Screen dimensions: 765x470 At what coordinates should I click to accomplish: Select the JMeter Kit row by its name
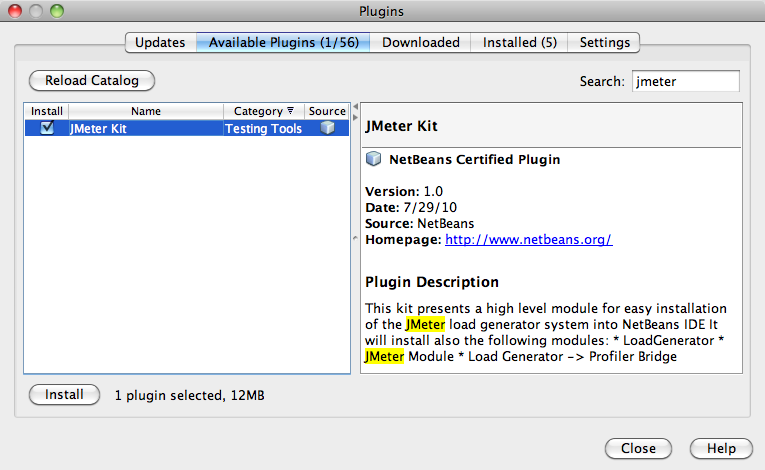[x=98, y=129]
